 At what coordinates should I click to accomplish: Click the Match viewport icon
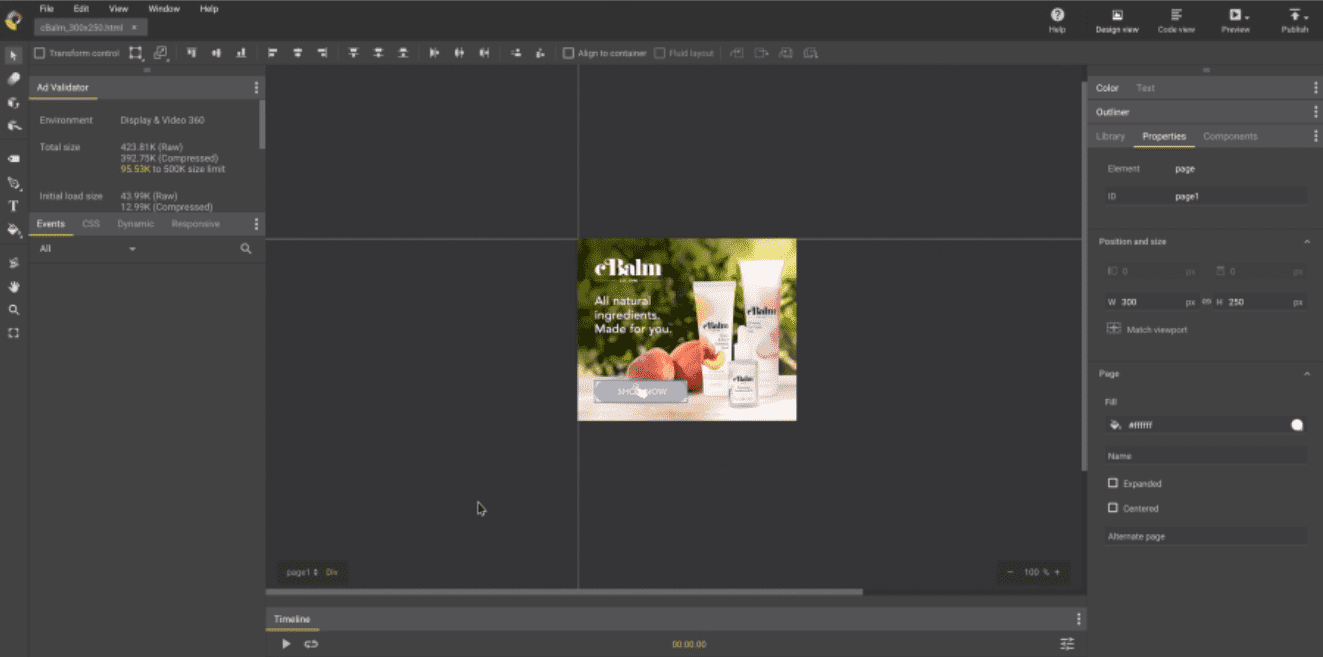click(x=1114, y=328)
